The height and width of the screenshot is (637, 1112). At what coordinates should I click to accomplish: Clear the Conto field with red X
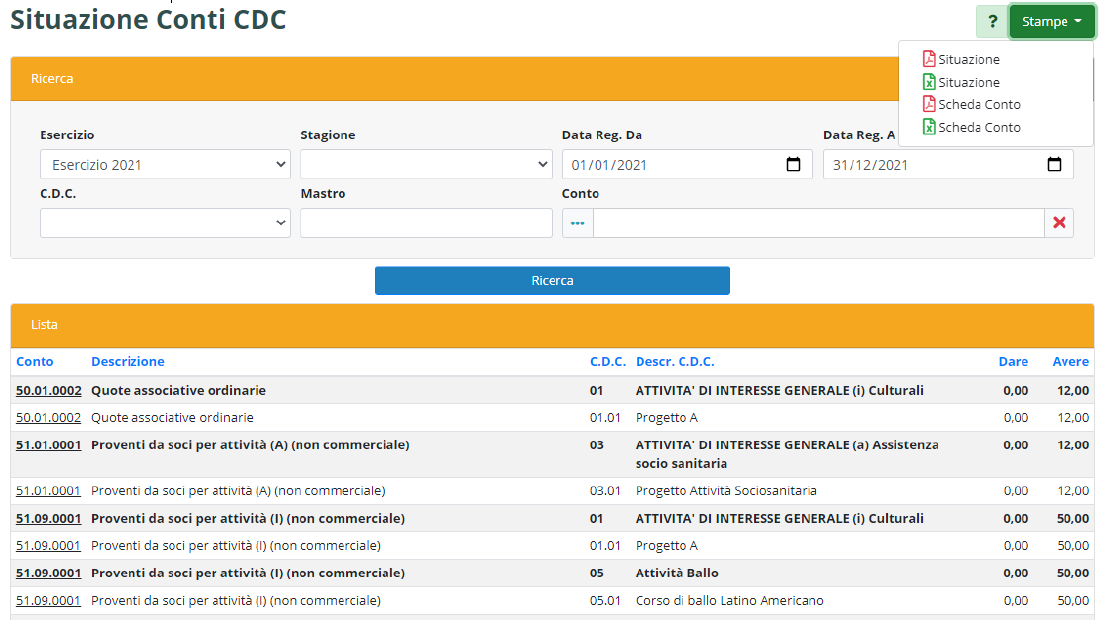[x=1059, y=223]
